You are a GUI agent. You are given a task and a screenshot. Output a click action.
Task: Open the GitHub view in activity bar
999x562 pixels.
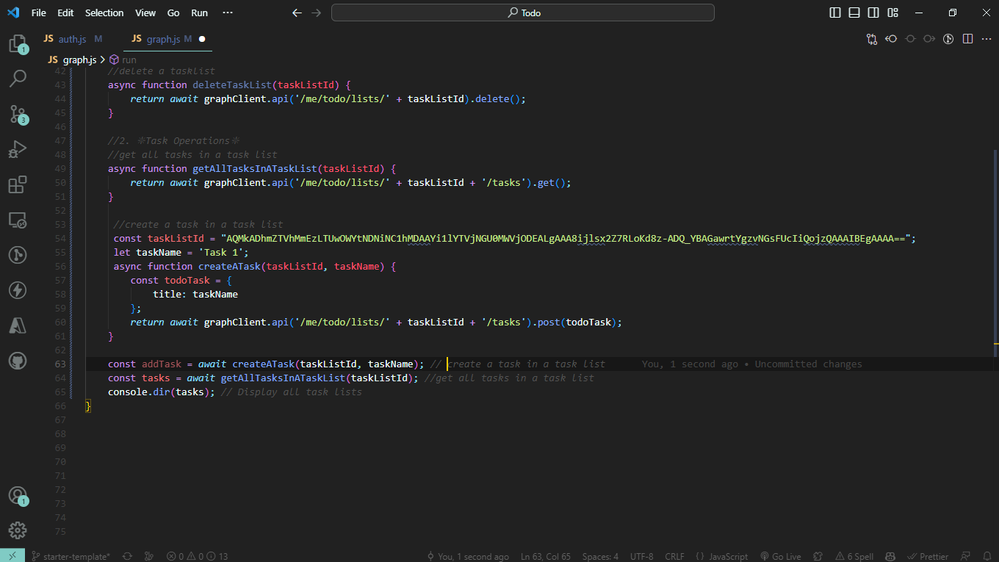pos(18,361)
